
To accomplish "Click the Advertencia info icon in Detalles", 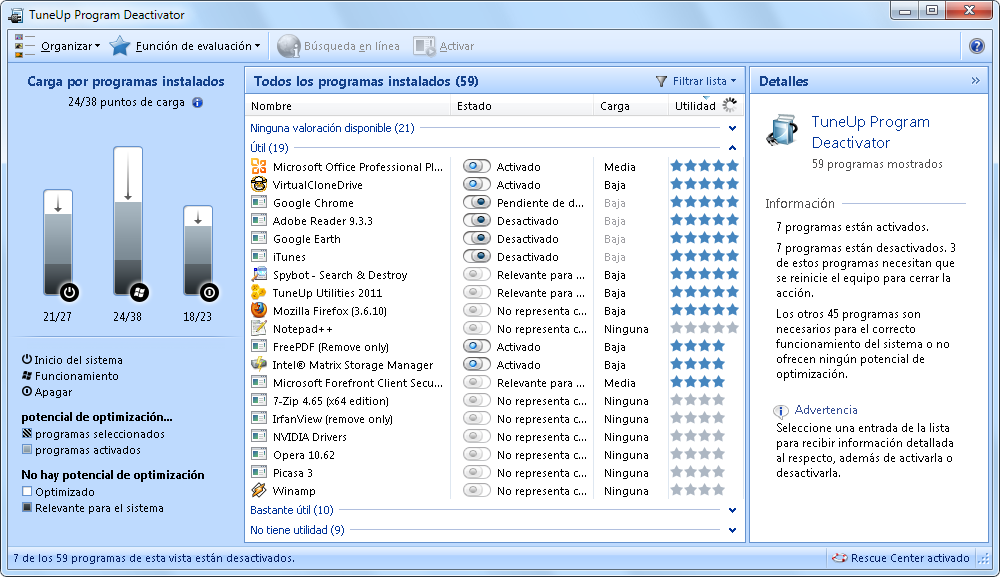I will pos(781,411).
